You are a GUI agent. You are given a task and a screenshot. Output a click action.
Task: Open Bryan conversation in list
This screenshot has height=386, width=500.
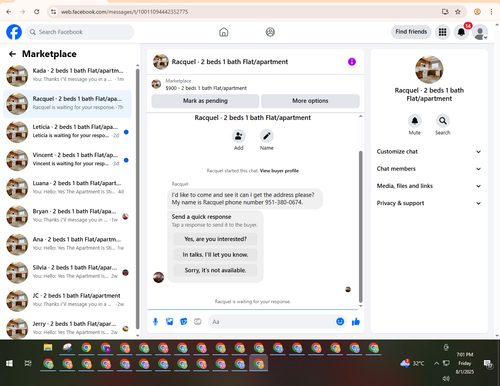[67, 216]
